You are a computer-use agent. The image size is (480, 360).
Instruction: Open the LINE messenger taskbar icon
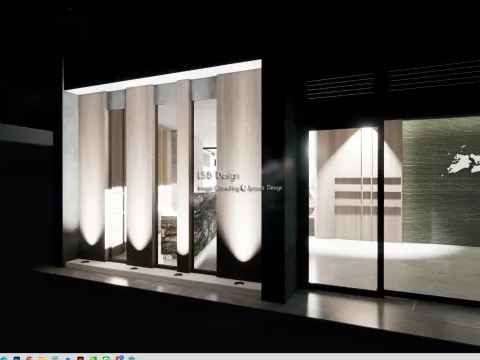click(x=106, y=358)
